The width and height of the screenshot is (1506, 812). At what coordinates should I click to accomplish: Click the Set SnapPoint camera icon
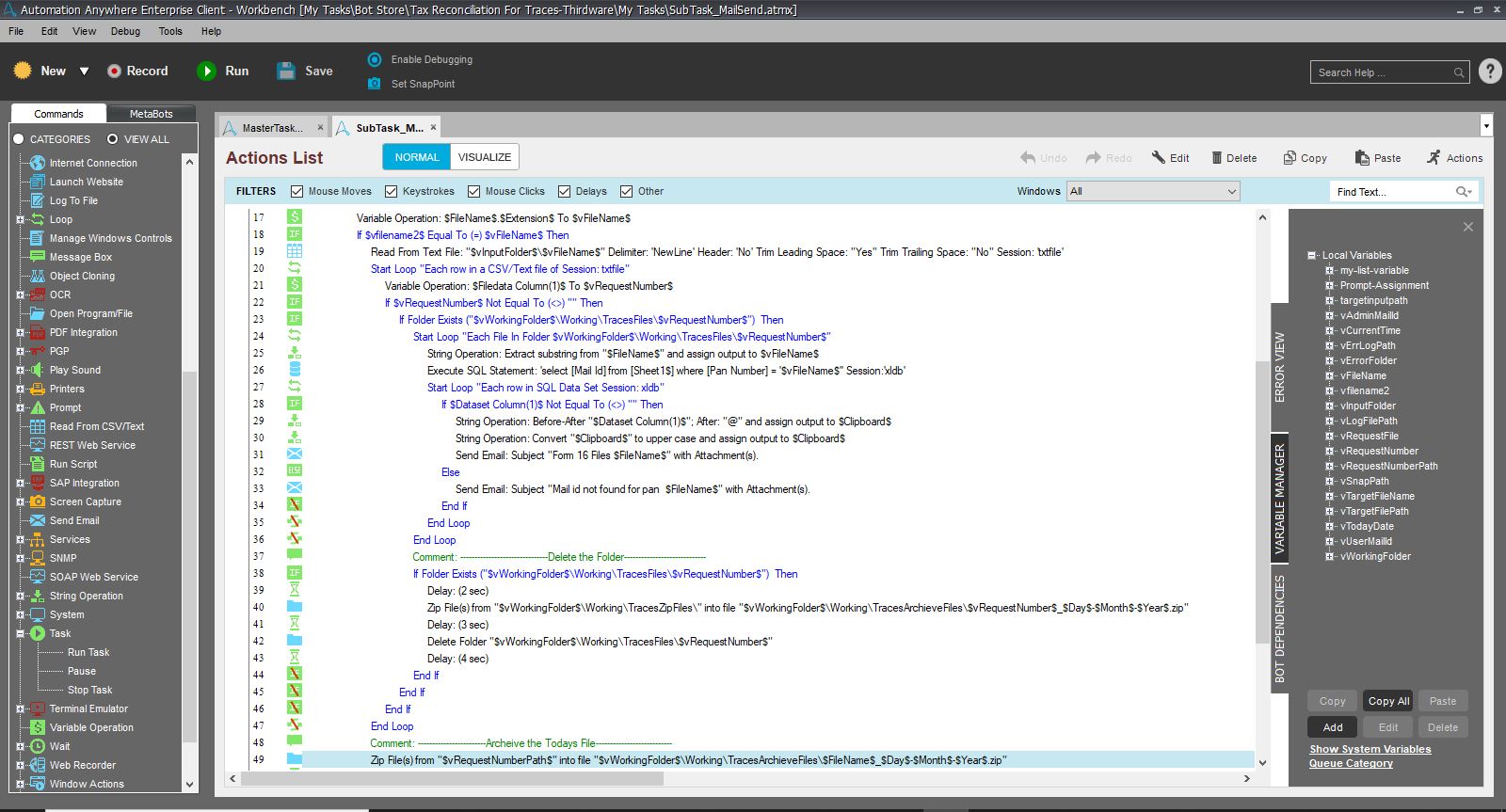coord(374,84)
